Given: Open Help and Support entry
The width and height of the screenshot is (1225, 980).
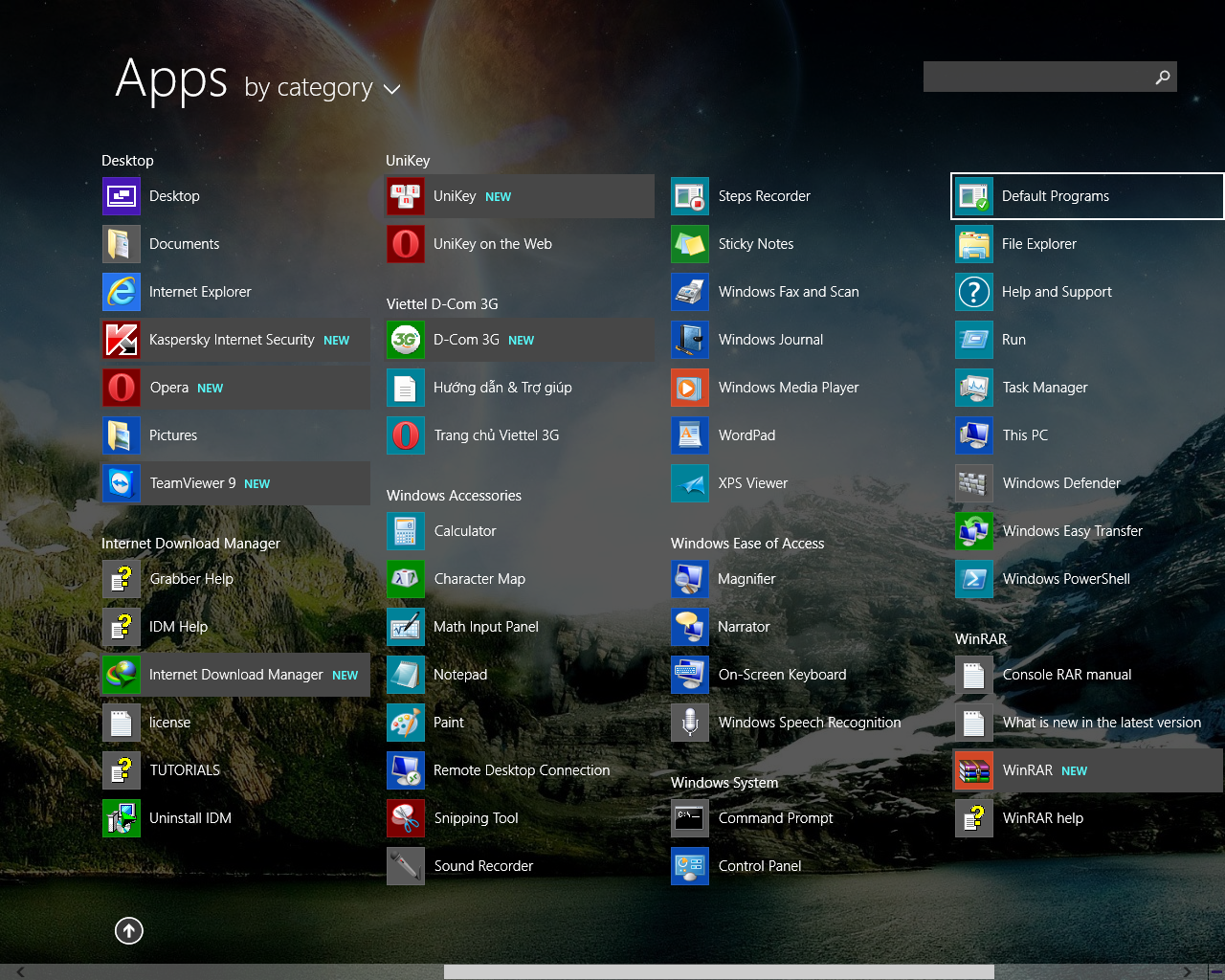Looking at the screenshot, I should point(1088,292).
